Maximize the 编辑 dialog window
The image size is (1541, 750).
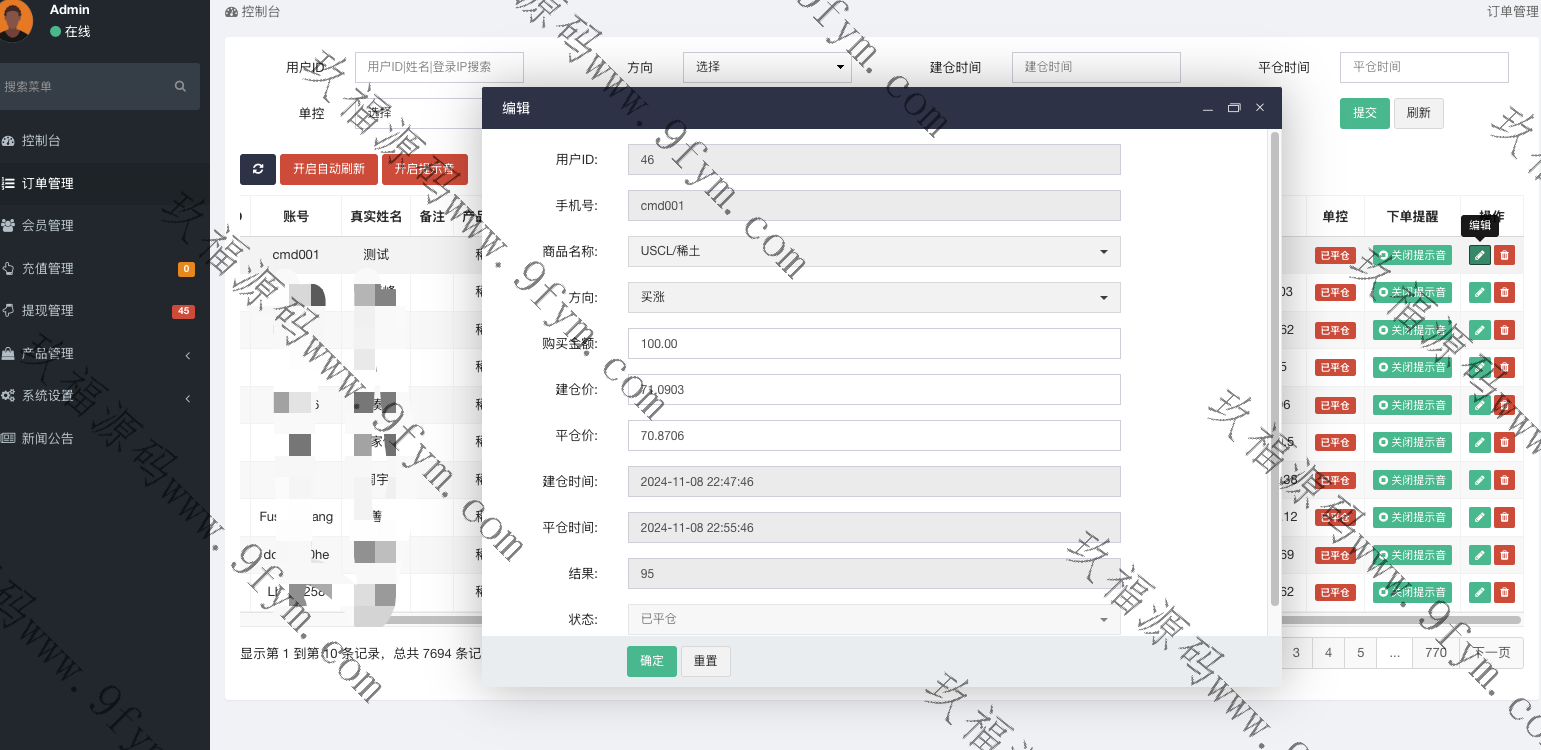1234,108
